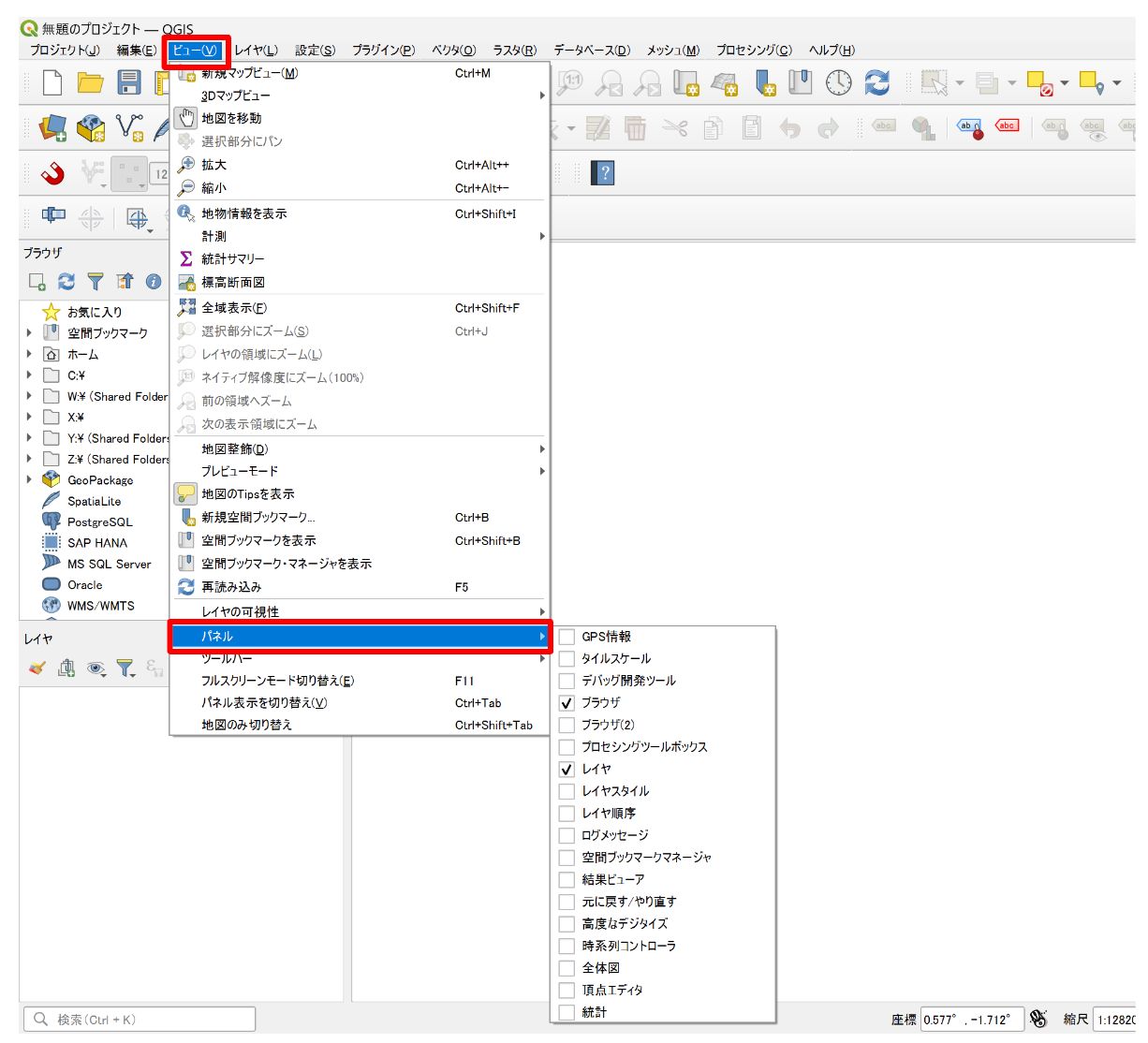The height and width of the screenshot is (1043, 1148).
Task: Click the coordinate input field
Action: [970, 1020]
